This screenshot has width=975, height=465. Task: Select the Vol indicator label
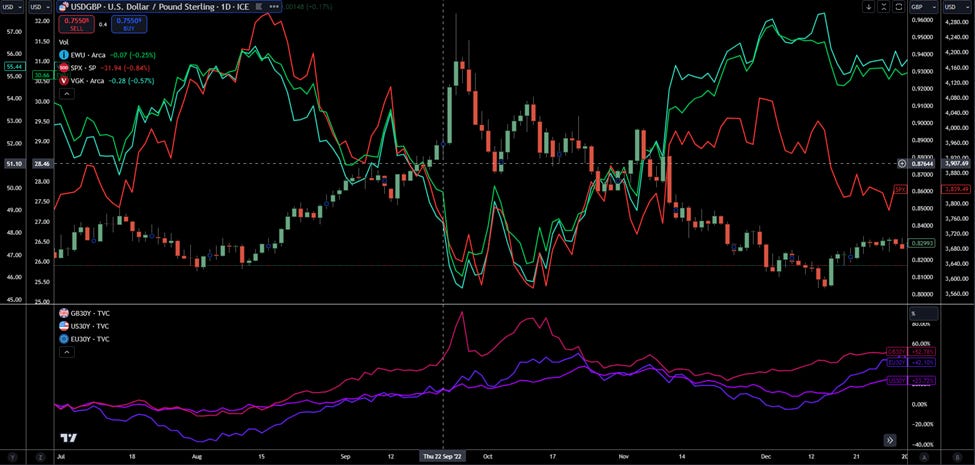[x=63, y=42]
